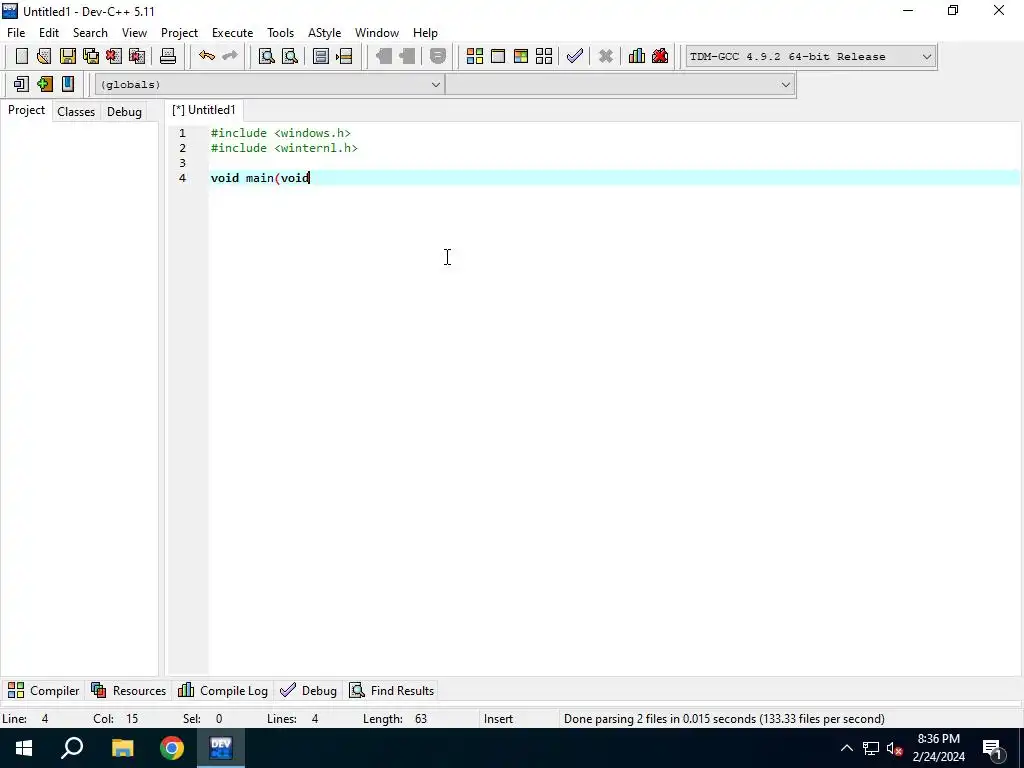This screenshot has height=768, width=1024.
Task: Click line number 3 in the gutter
Action: point(182,163)
